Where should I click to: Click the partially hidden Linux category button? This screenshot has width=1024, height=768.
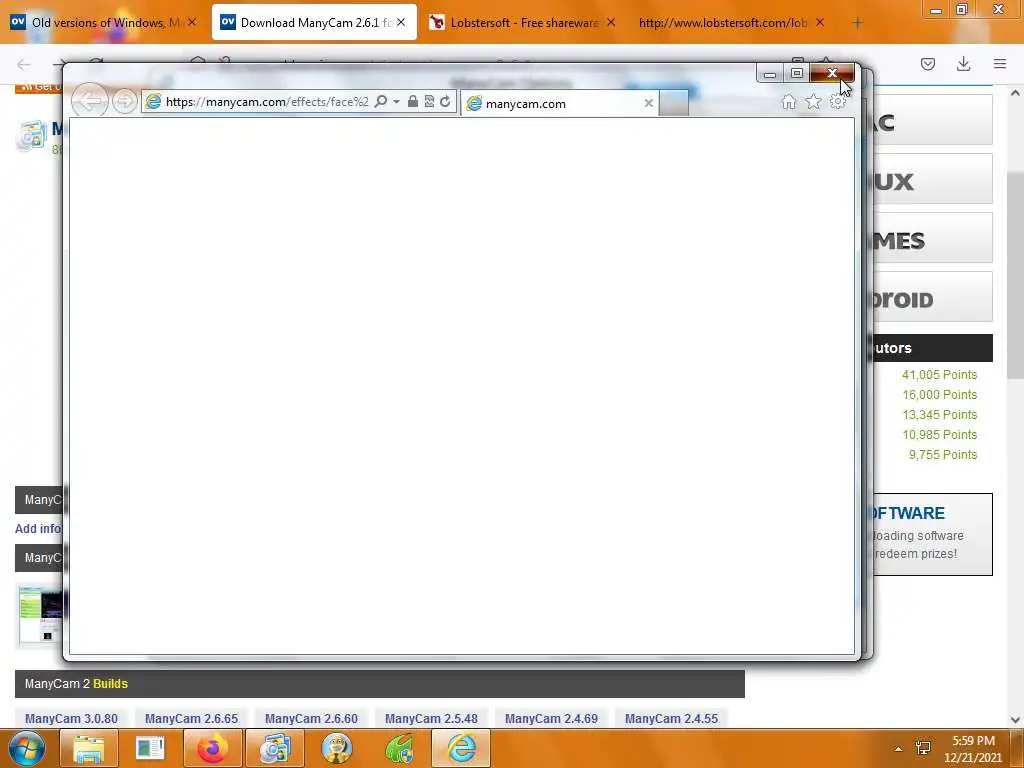[933, 179]
